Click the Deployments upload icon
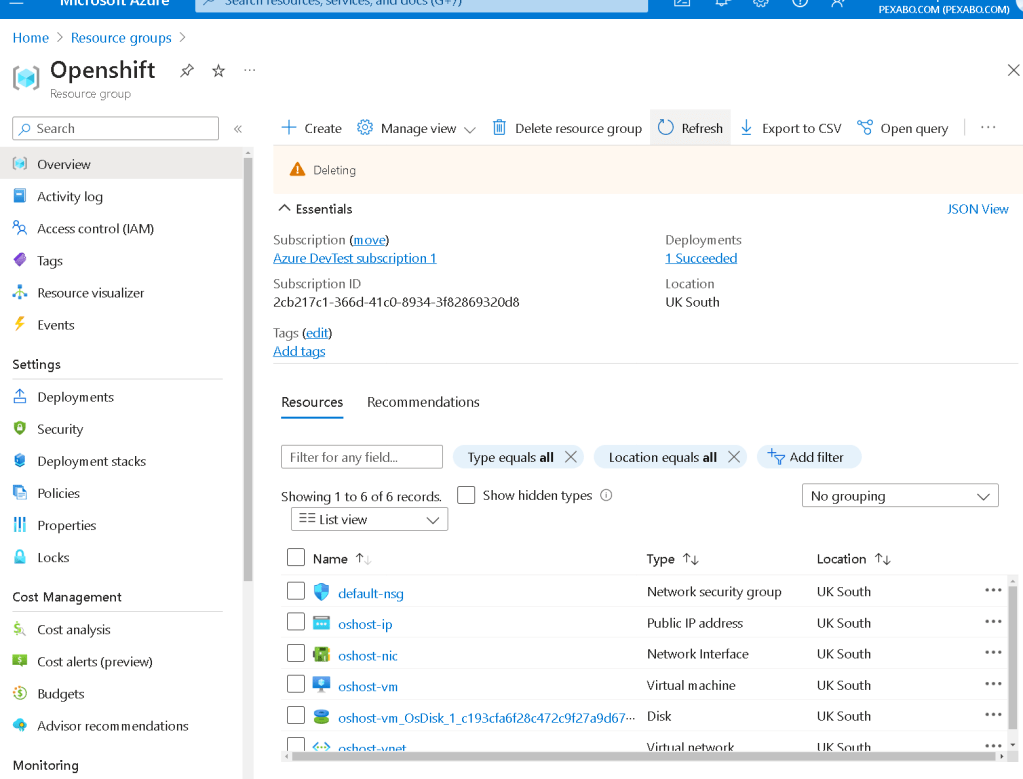This screenshot has height=779, width=1023. 20,396
